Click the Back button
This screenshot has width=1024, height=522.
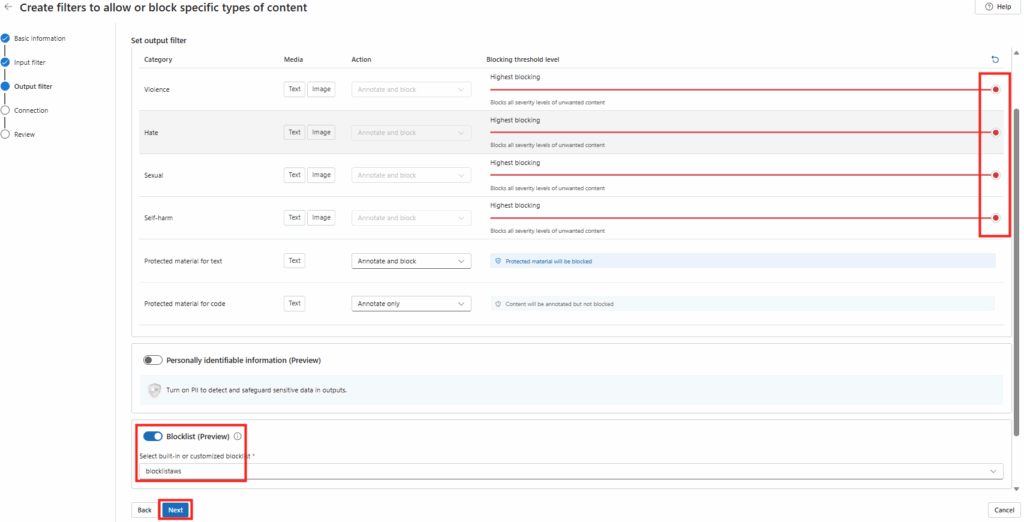click(144, 510)
